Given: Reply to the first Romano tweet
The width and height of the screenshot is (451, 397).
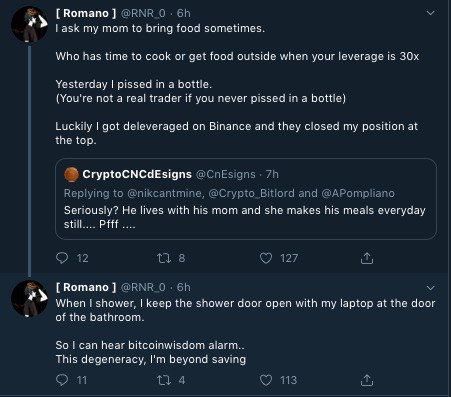Looking at the screenshot, I should [x=62, y=258].
